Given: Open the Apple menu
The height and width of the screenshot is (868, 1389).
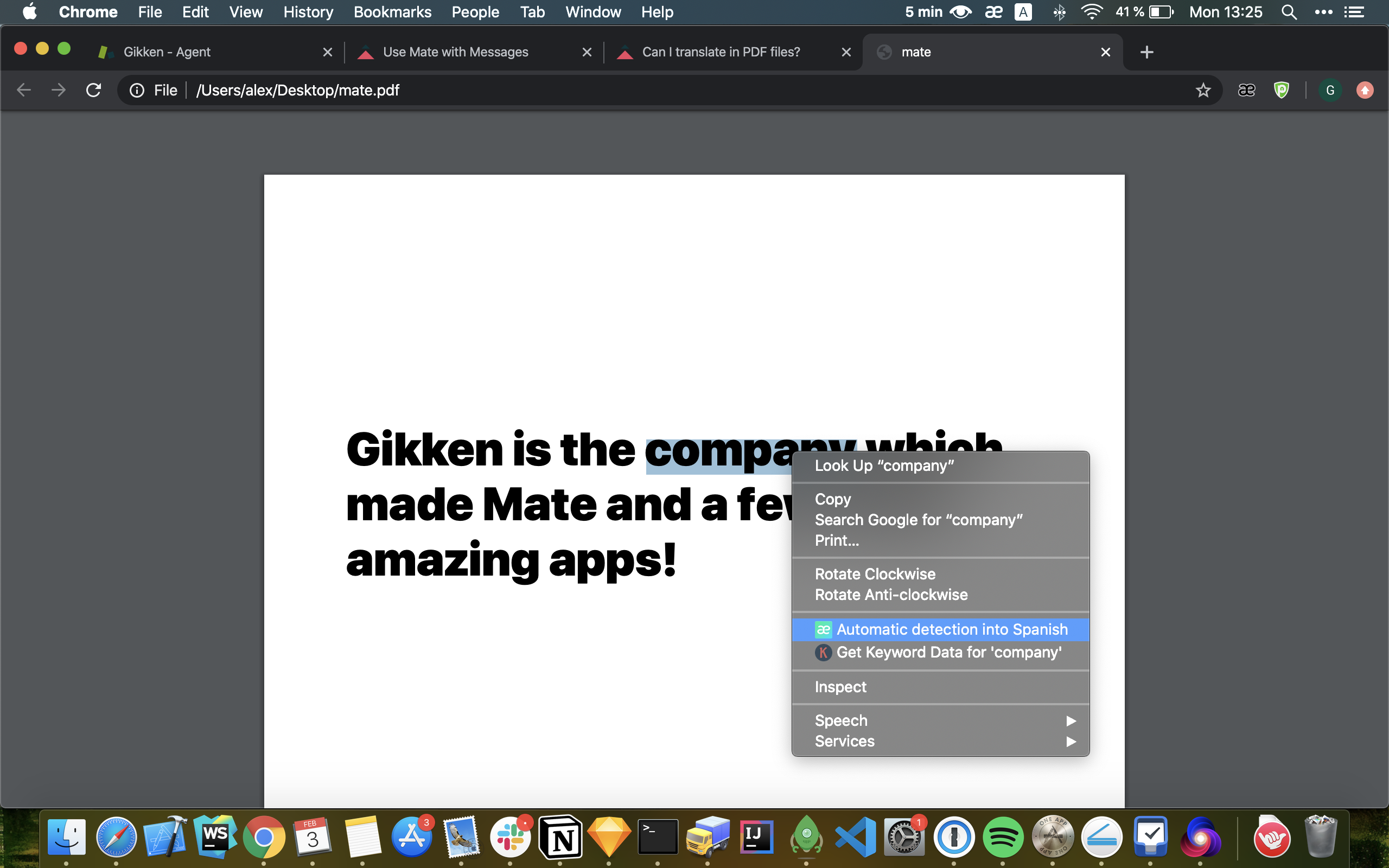Looking at the screenshot, I should coord(30,12).
